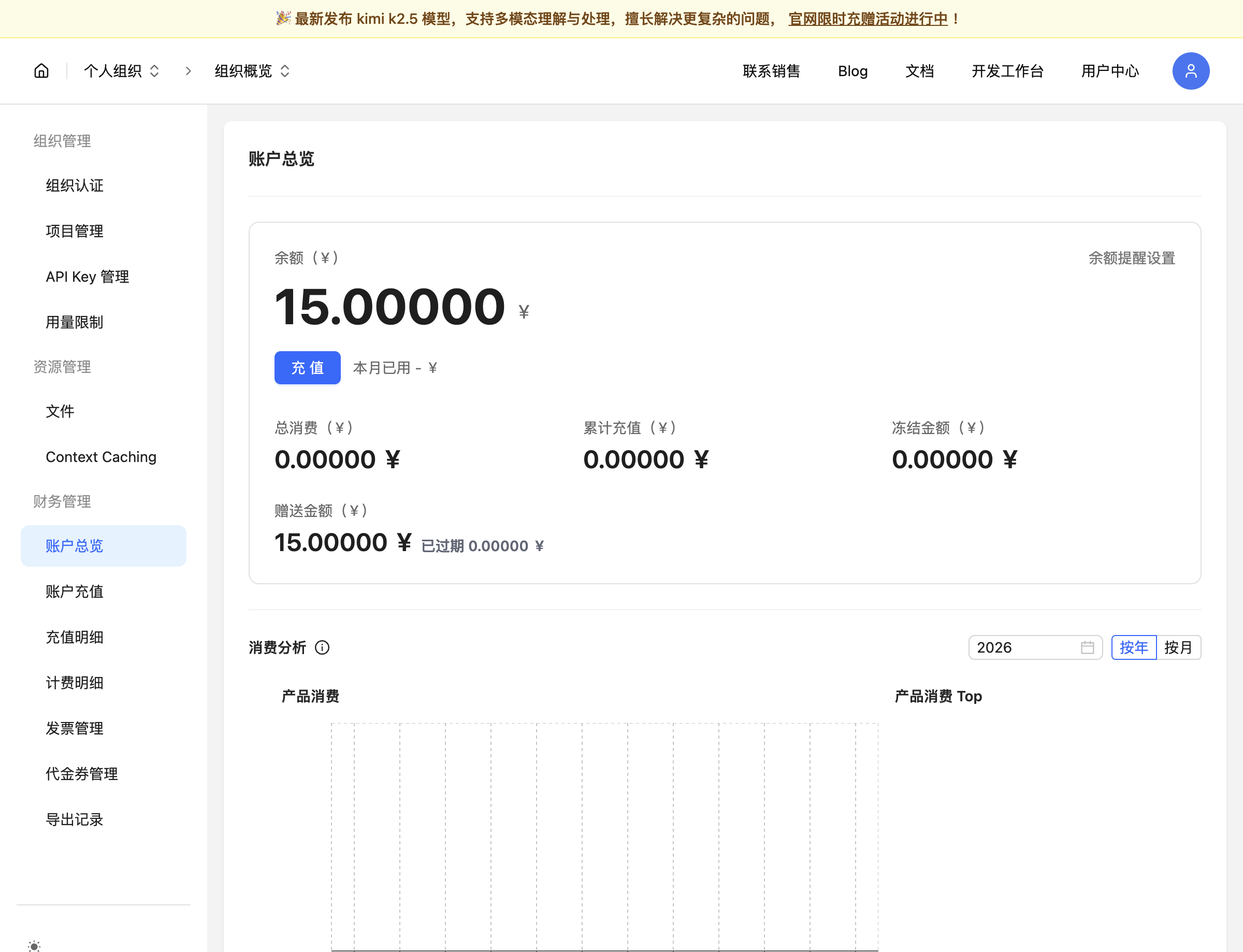The image size is (1243, 952).
Task: Select 导出记录 in the left sidebar
Action: coord(74,819)
